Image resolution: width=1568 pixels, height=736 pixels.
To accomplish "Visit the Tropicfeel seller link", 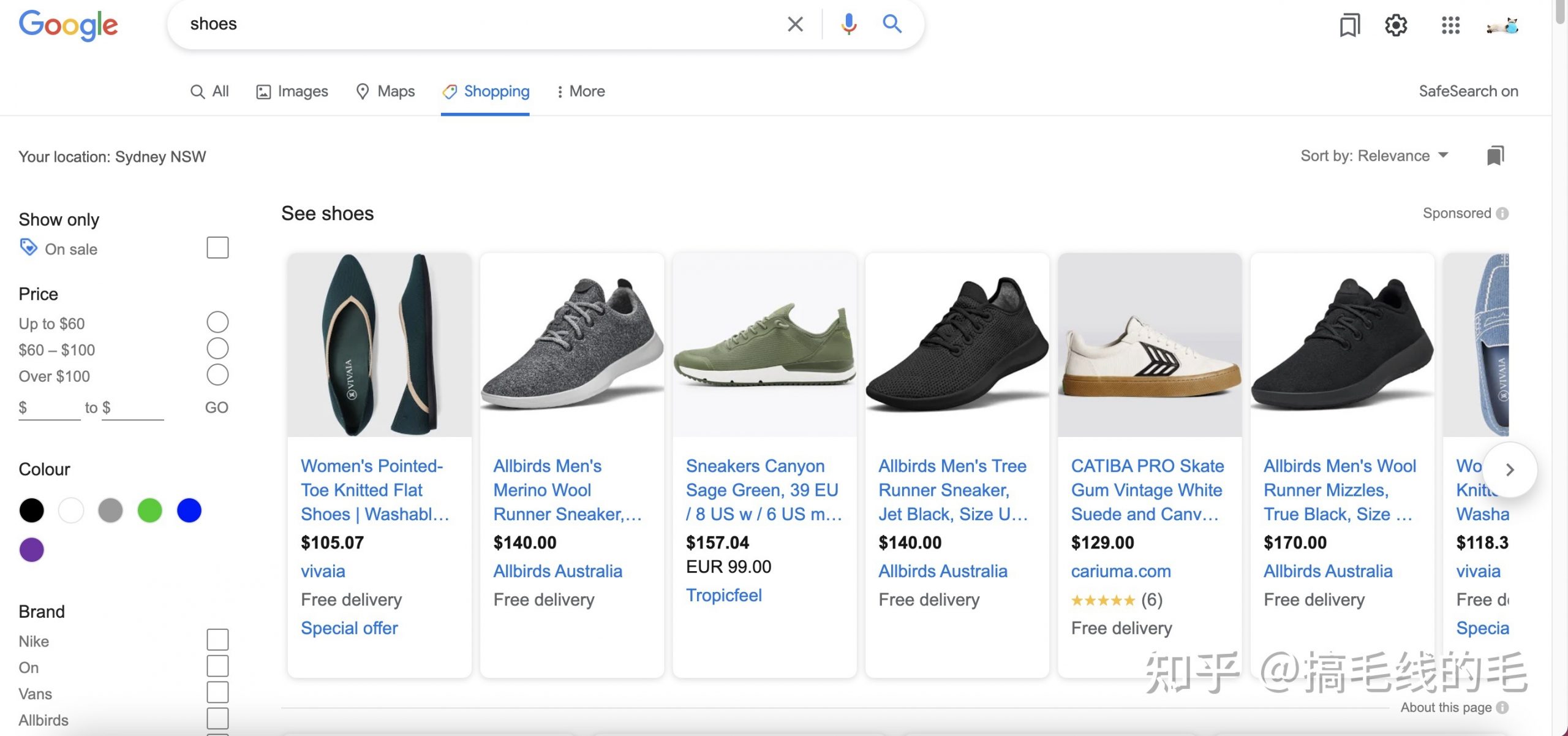I will [723, 595].
